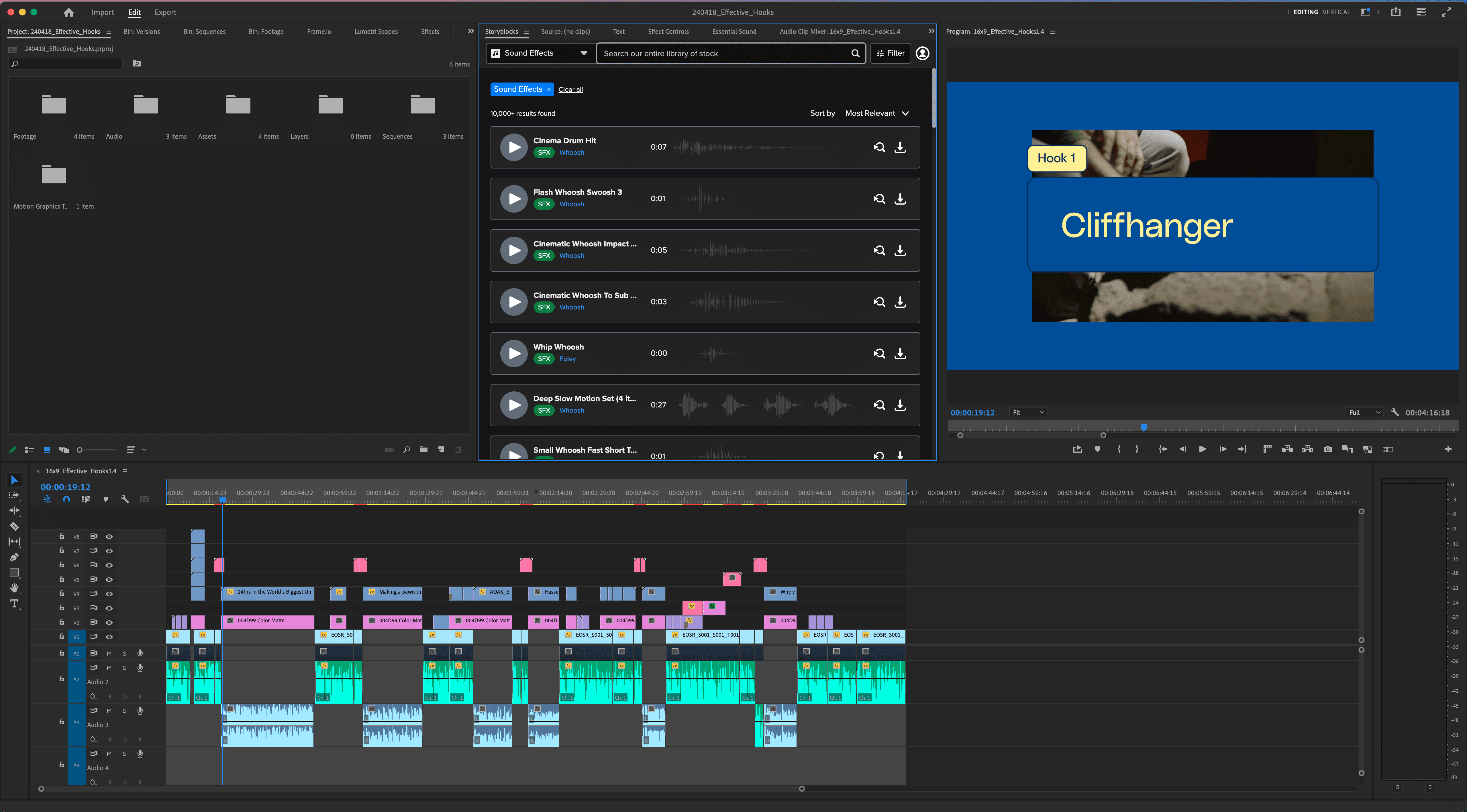Toggle V4 track eye visibility
Viewport: 1467px width, 812px height.
tap(109, 593)
